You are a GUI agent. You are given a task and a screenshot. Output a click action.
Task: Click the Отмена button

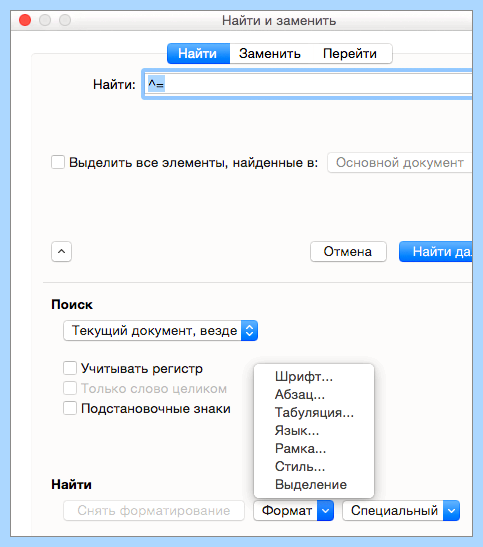click(x=348, y=252)
